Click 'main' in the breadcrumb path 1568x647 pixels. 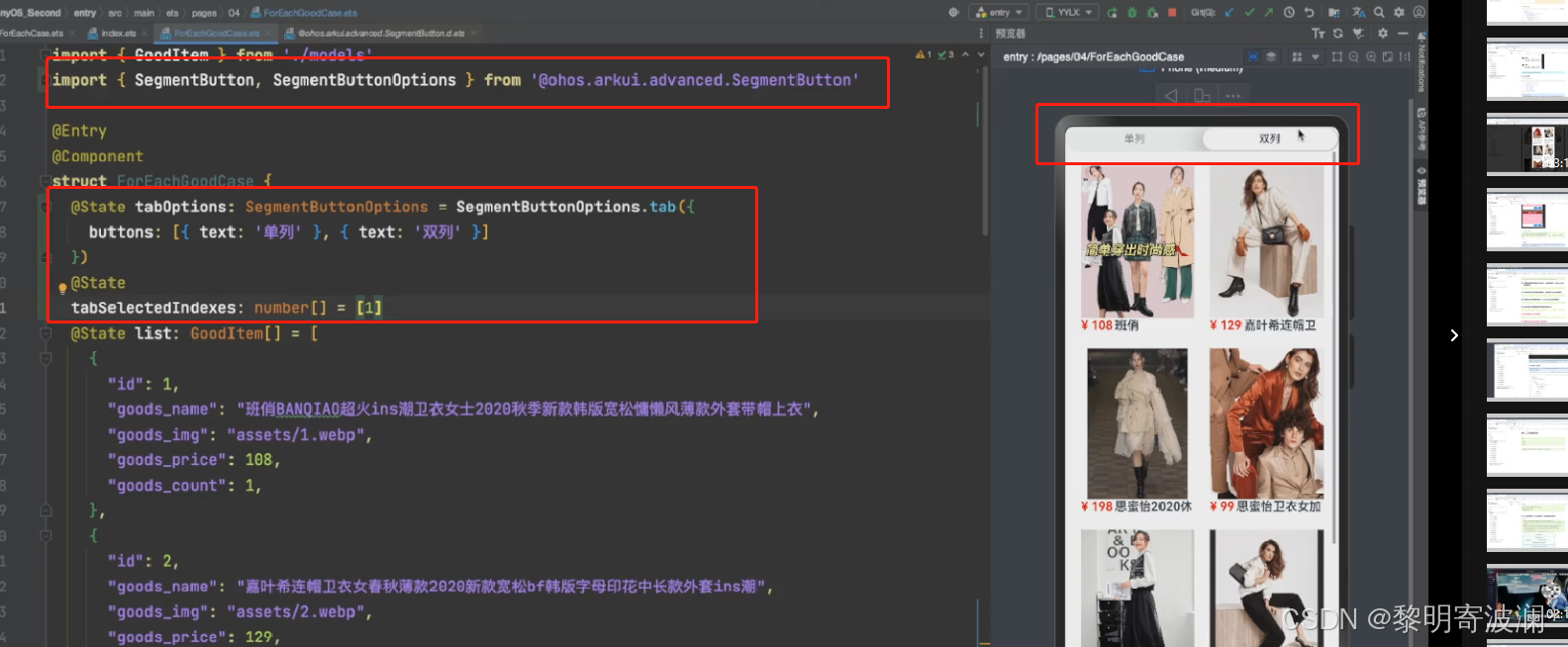point(145,13)
